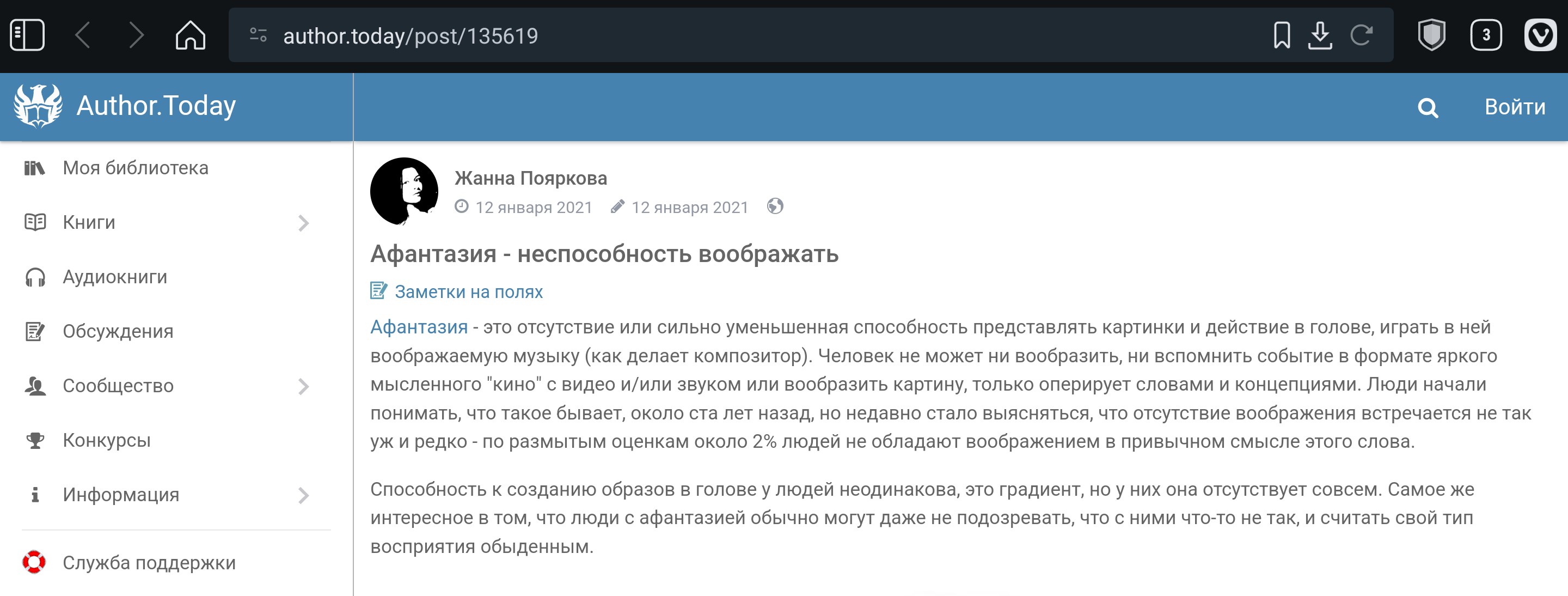Go forward with the browser forward arrow

pyautogui.click(x=136, y=35)
